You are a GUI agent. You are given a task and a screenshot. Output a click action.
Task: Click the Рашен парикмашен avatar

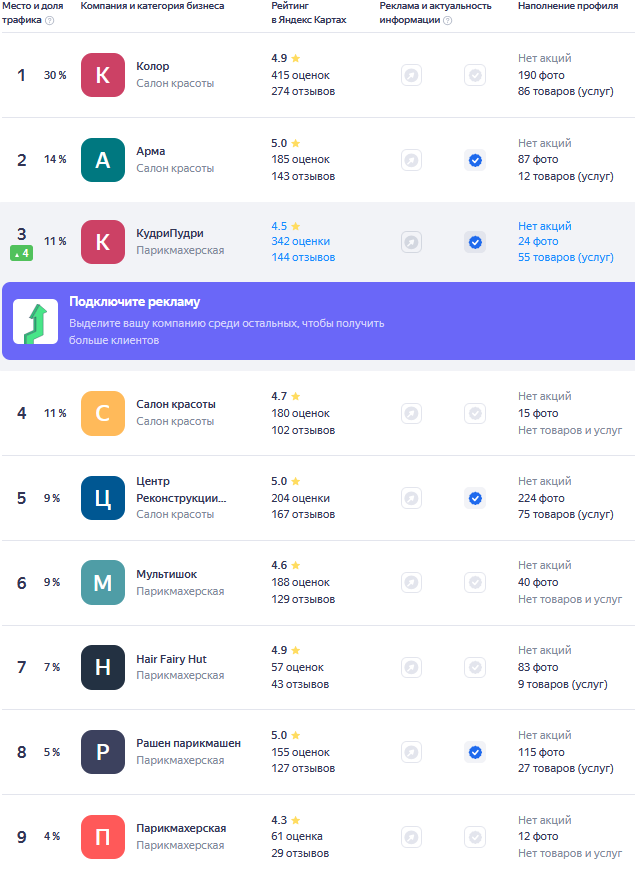[x=103, y=752]
